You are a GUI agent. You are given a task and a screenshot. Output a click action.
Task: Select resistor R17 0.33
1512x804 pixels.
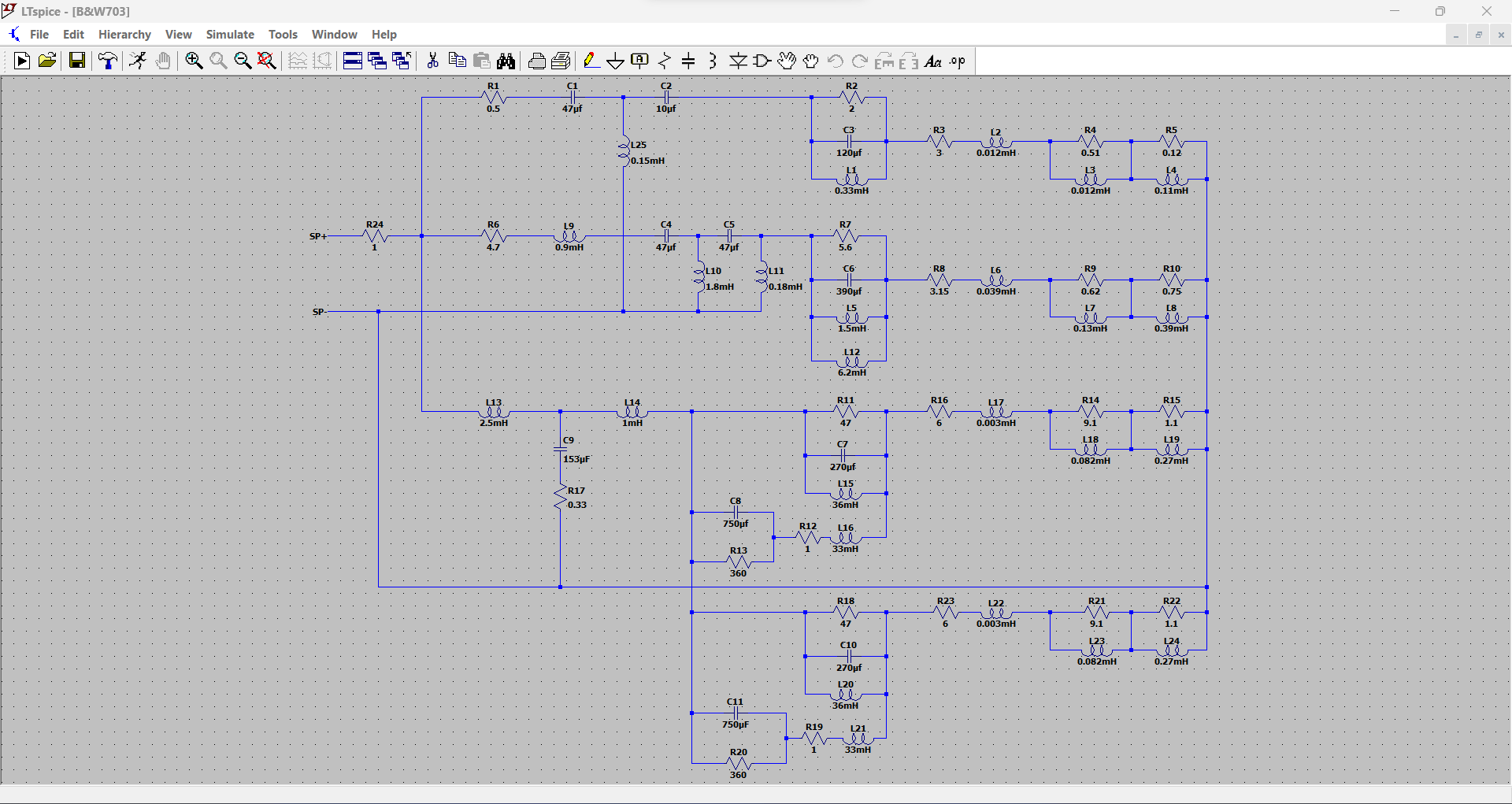point(561,498)
